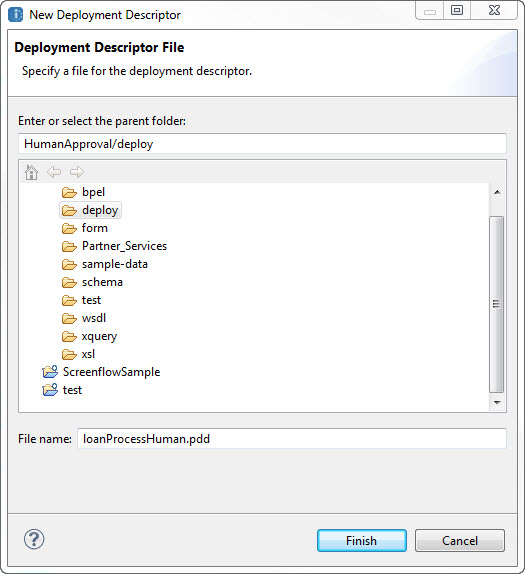Pick the schema folder
The width and height of the screenshot is (525, 574).
coord(92,282)
